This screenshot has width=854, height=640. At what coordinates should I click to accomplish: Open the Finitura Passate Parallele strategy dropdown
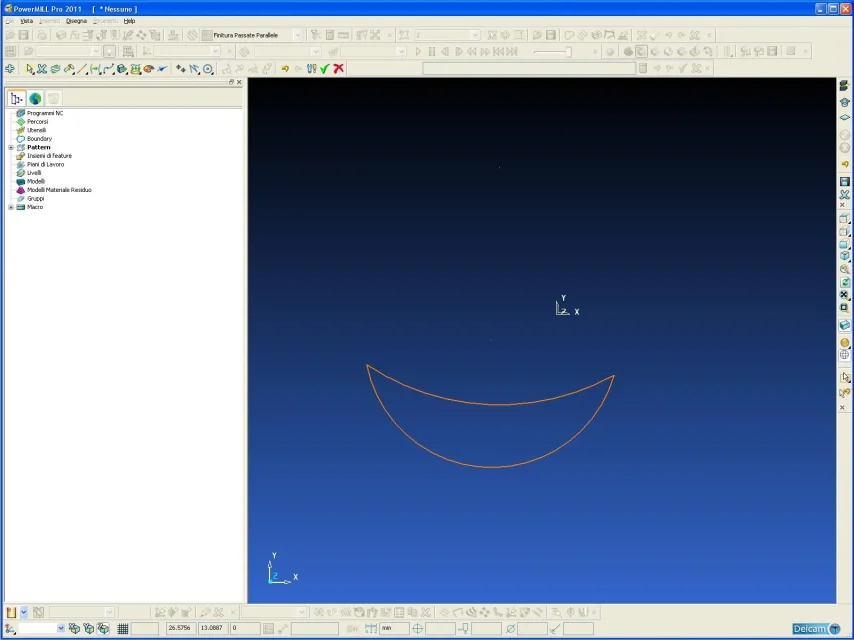click(297, 35)
